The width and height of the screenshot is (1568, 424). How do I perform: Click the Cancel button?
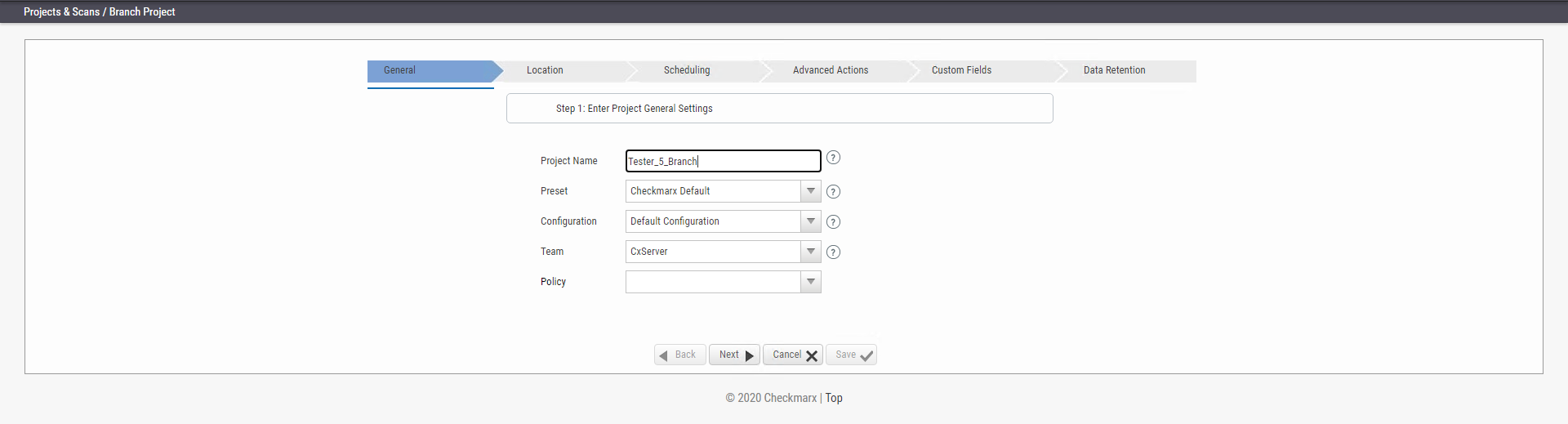793,355
